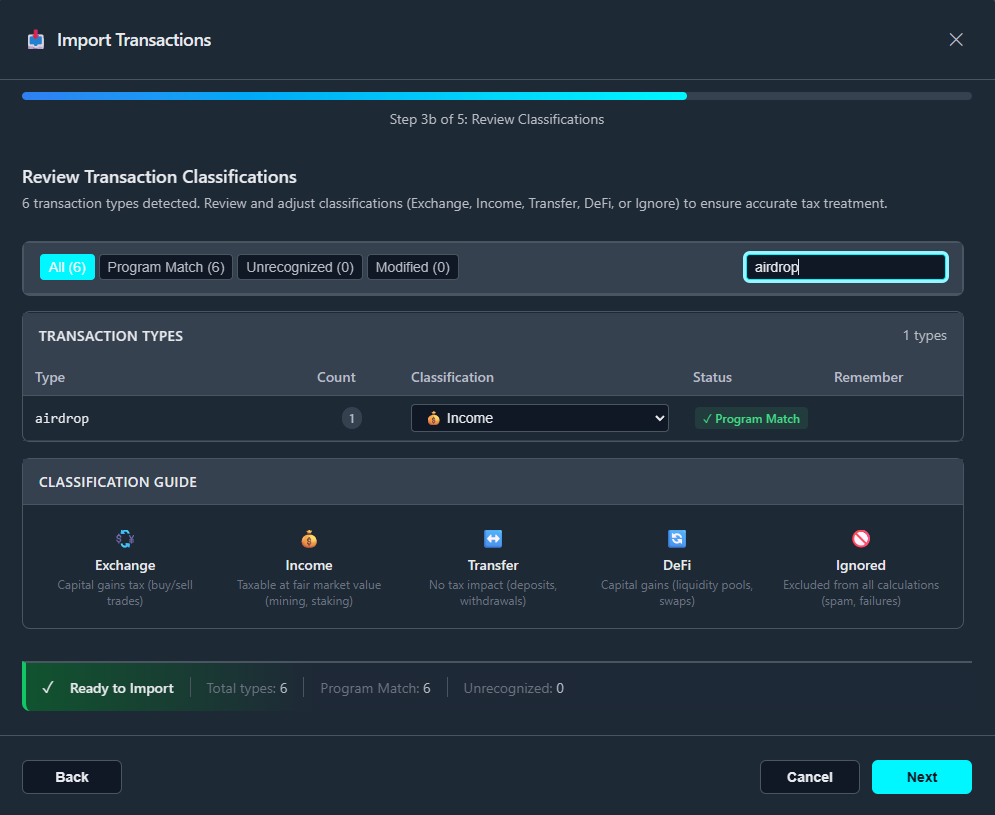Screen dimensions: 995x815
Task: Open the airdrop Classification dropdown
Action: pos(539,418)
